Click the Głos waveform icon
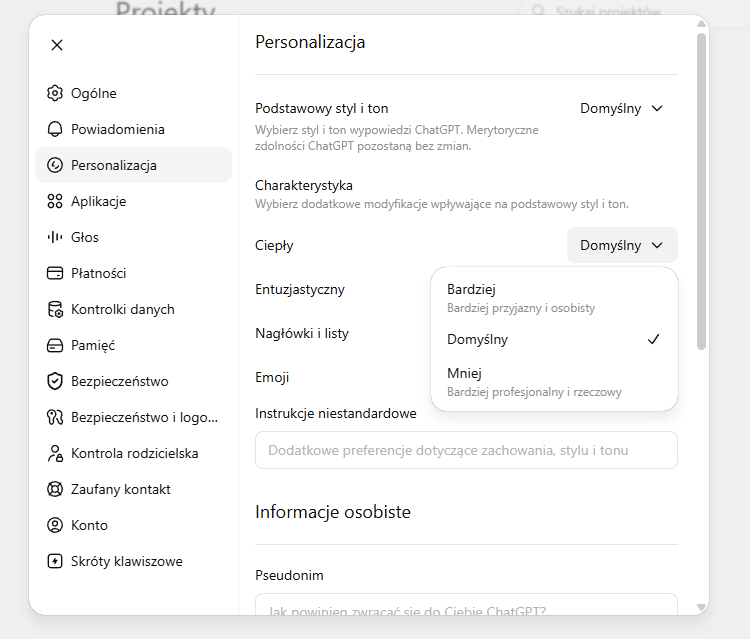Image resolution: width=750 pixels, height=639 pixels. click(x=55, y=237)
